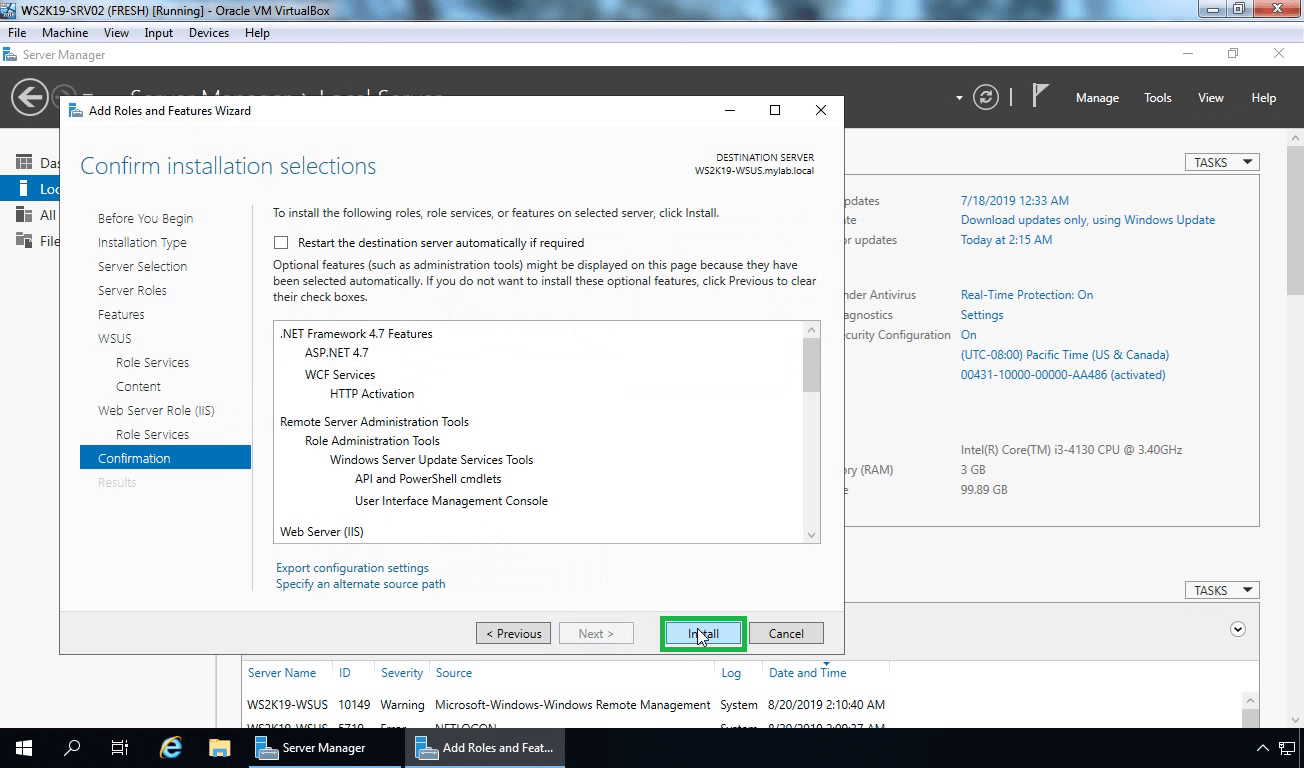The width and height of the screenshot is (1304, 768).
Task: Refresh Server Manager with the circular arrows icon
Action: (986, 97)
